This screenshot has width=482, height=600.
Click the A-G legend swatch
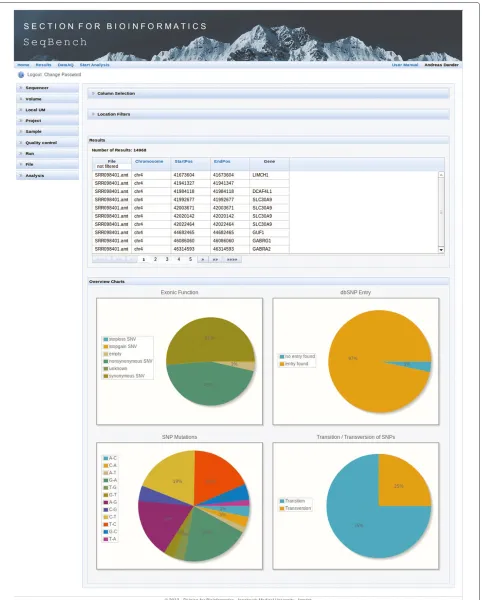click(x=106, y=502)
